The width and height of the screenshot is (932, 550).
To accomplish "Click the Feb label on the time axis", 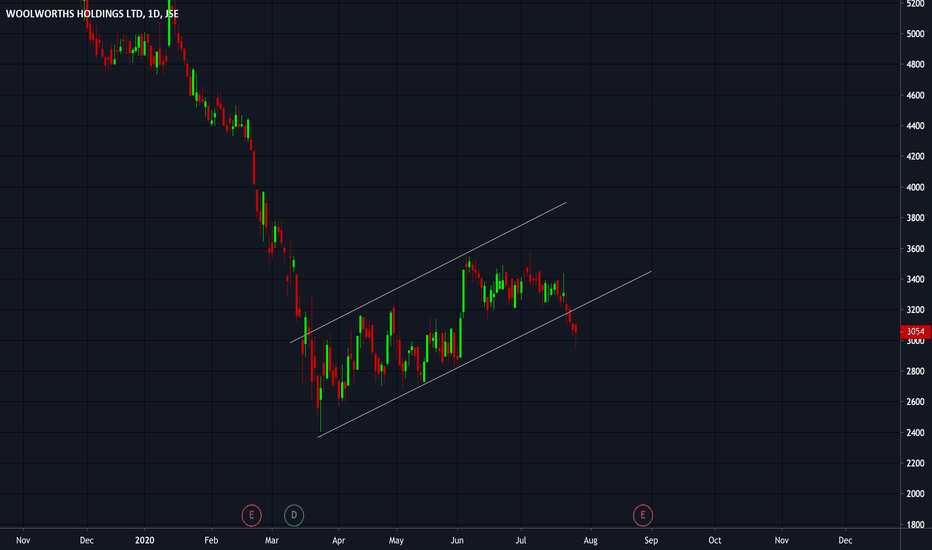I will [211, 540].
